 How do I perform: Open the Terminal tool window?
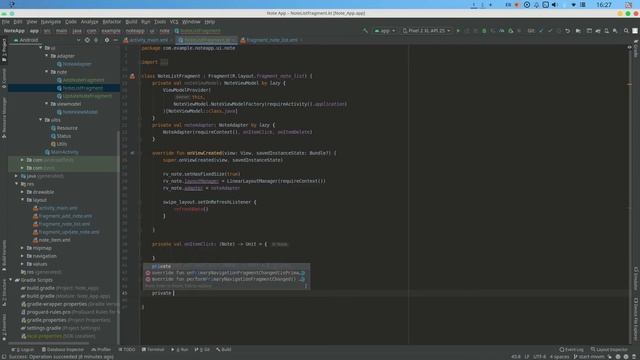153,350
